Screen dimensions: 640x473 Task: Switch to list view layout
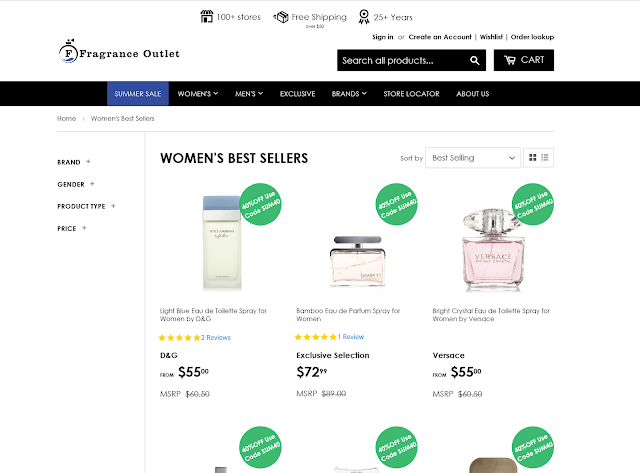click(545, 158)
